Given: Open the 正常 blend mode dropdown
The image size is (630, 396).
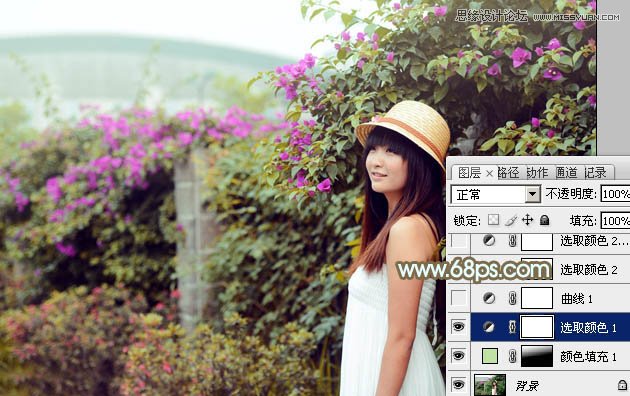Looking at the screenshot, I should [496, 195].
